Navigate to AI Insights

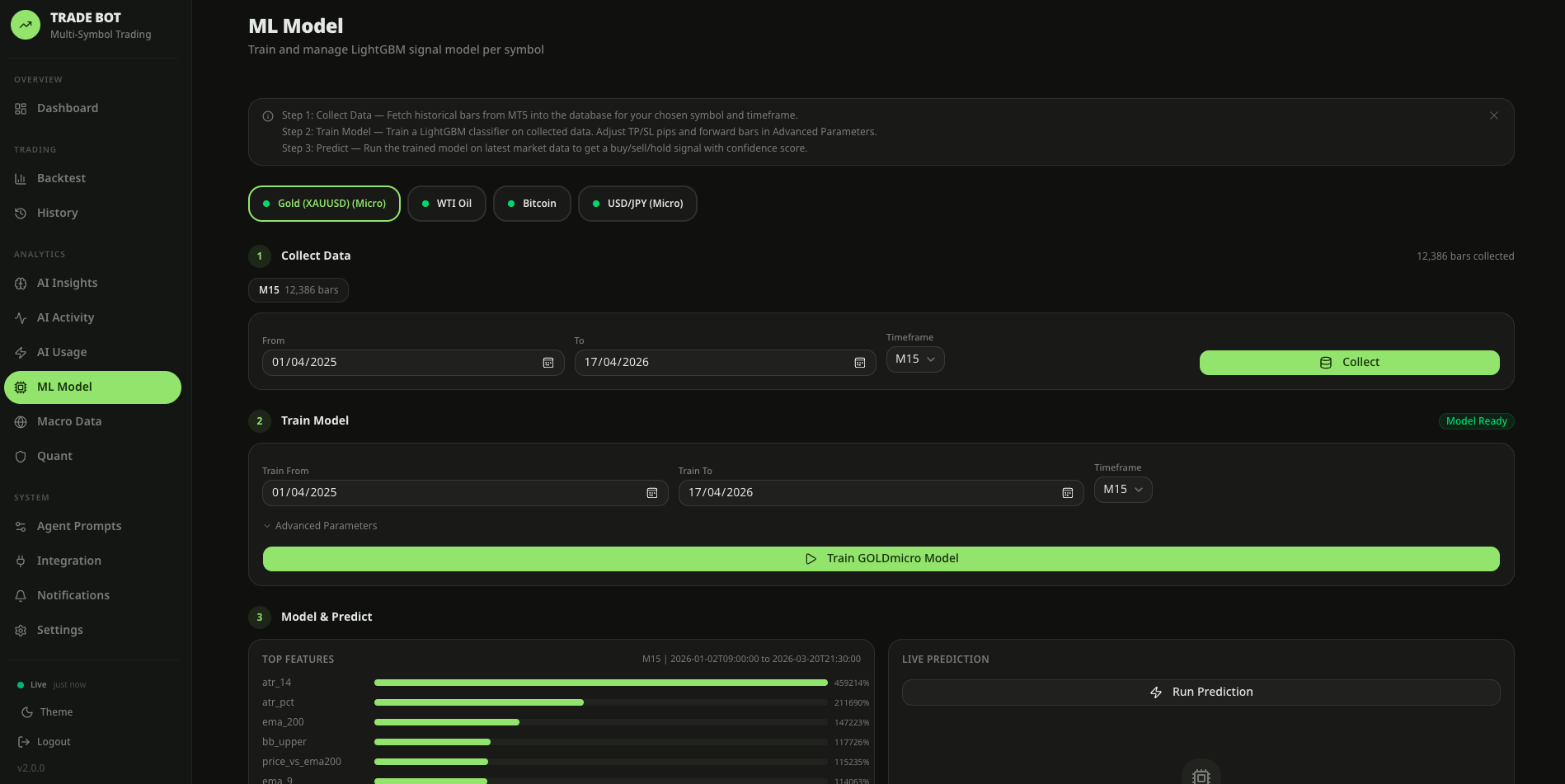click(x=92, y=284)
